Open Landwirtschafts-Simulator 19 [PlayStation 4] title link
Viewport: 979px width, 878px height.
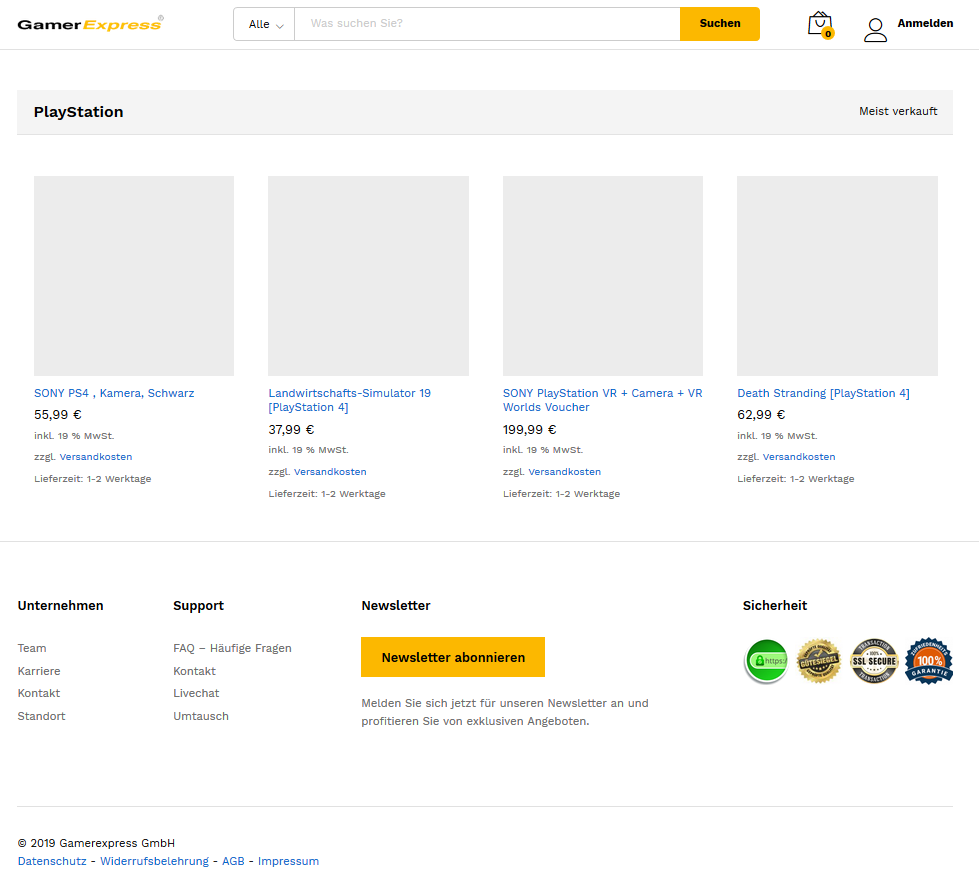click(x=350, y=400)
